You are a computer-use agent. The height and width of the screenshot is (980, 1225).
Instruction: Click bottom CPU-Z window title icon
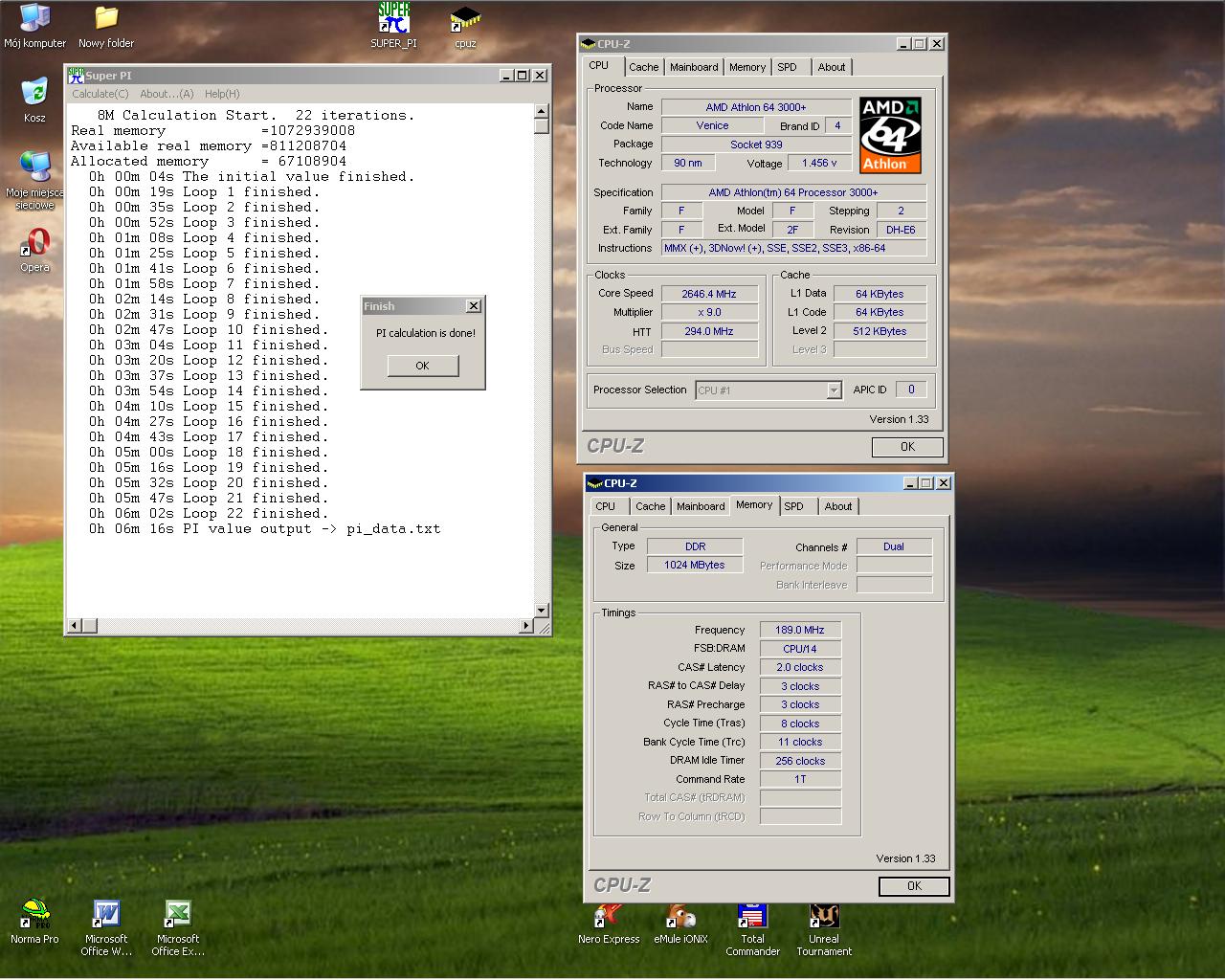(x=594, y=483)
